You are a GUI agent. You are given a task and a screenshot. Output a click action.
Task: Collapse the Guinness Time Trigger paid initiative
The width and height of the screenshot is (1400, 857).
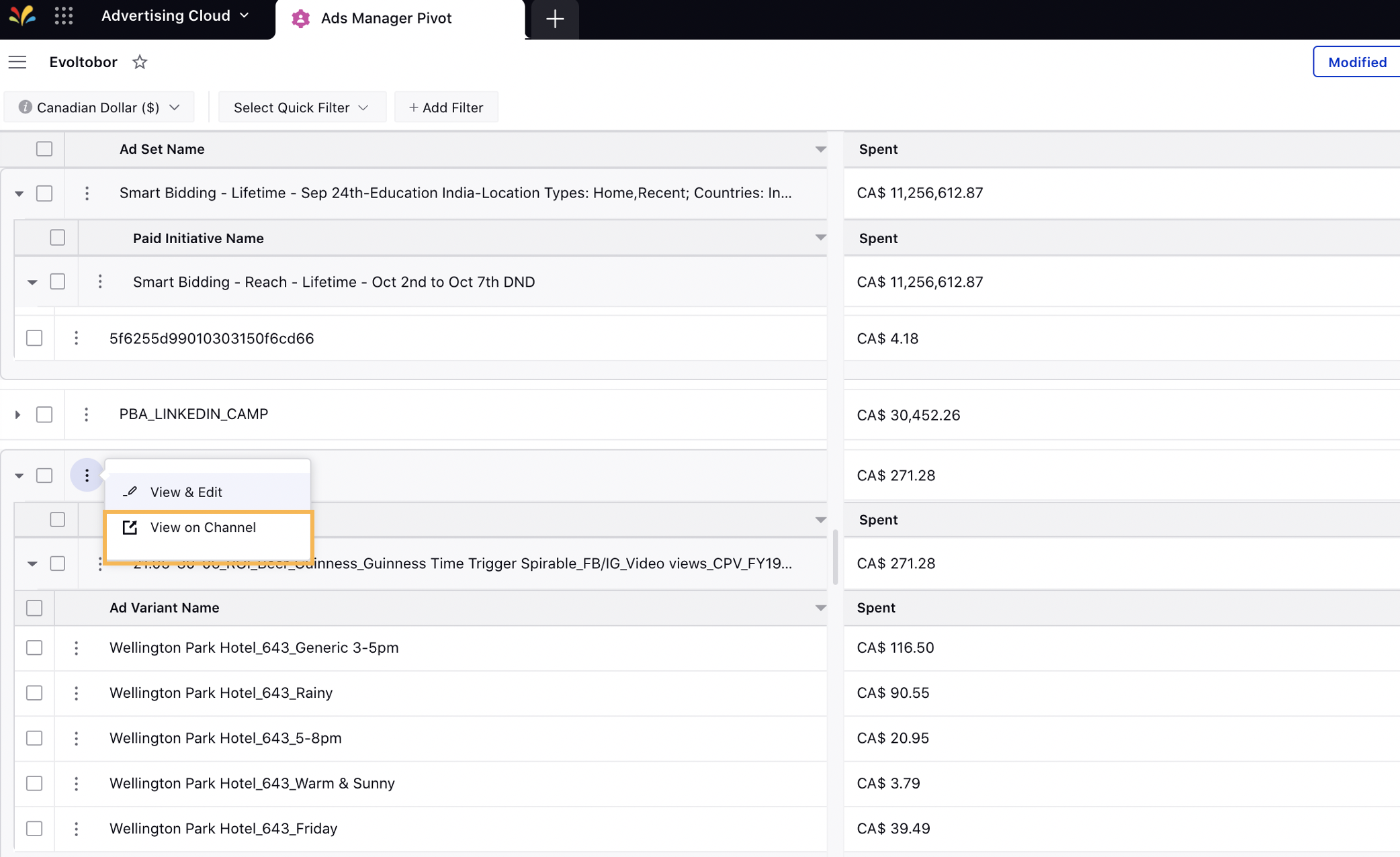tap(30, 563)
